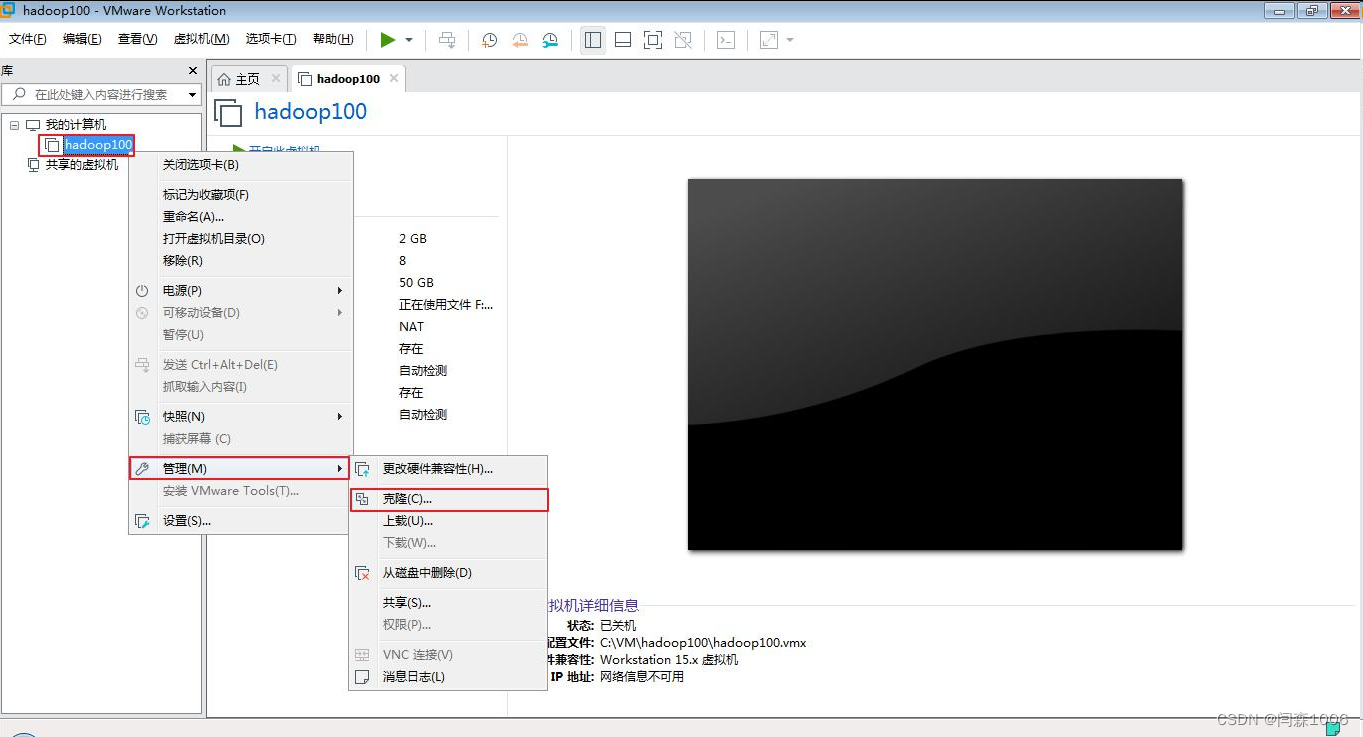Click 捕获屏幕 (C) menu entry
Viewport: 1363px width, 737px height.
[241, 439]
